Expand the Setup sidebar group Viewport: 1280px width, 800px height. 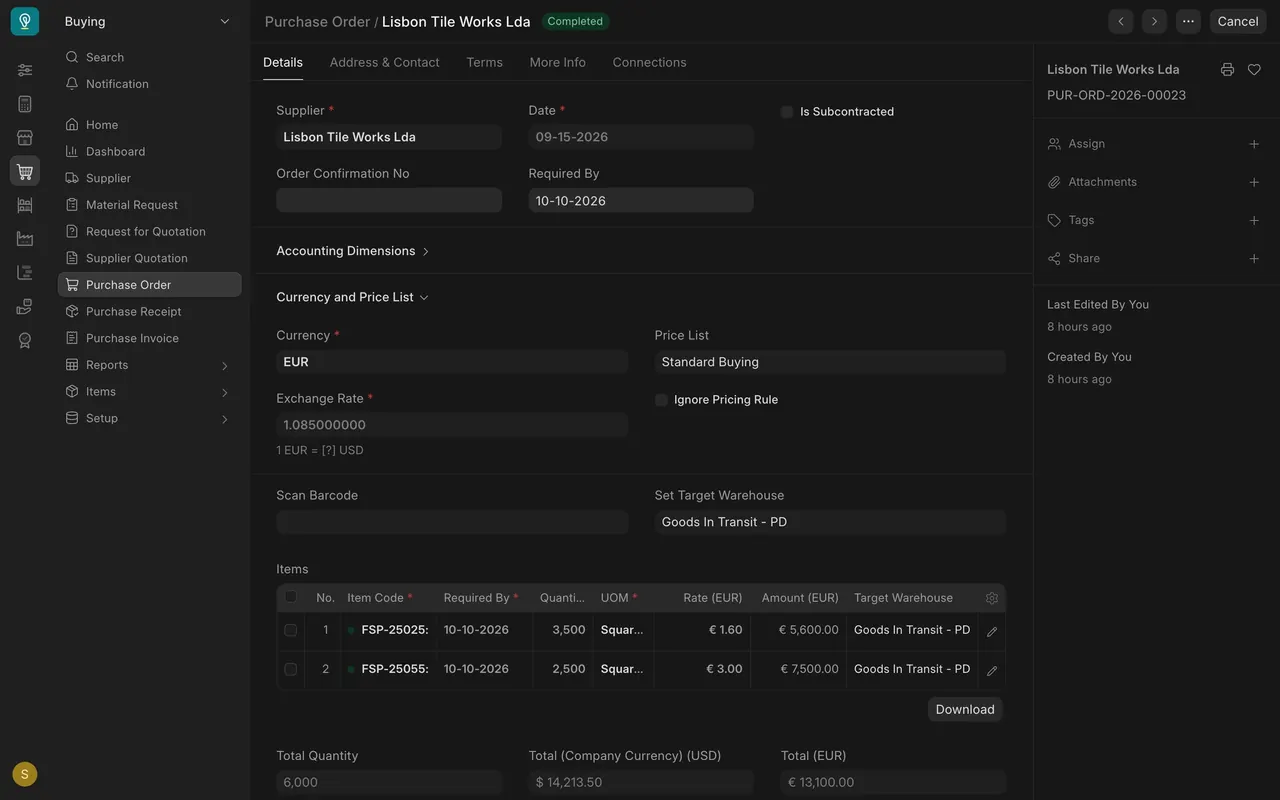150,418
